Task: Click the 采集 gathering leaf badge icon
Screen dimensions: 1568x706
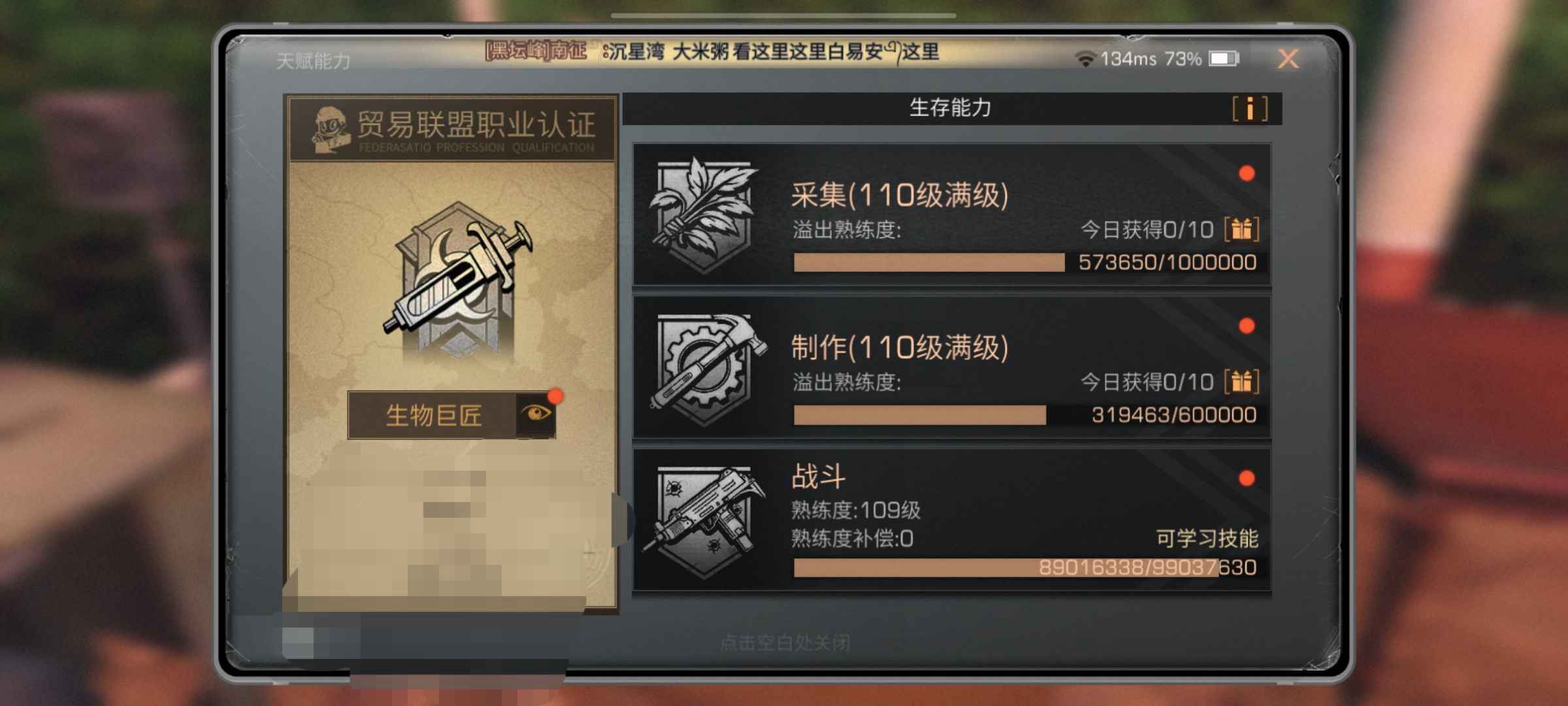Action: (x=704, y=215)
